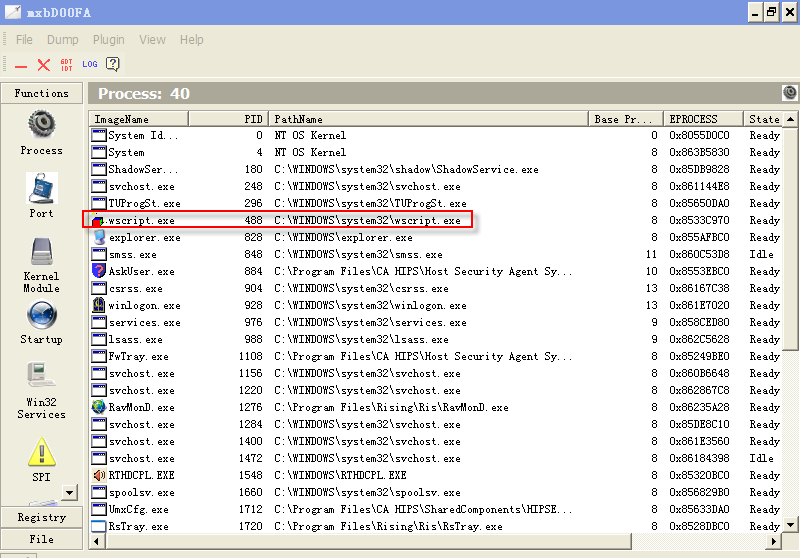Click the red minus toolbar icon
Viewport: 800px width, 558px height.
point(21,65)
